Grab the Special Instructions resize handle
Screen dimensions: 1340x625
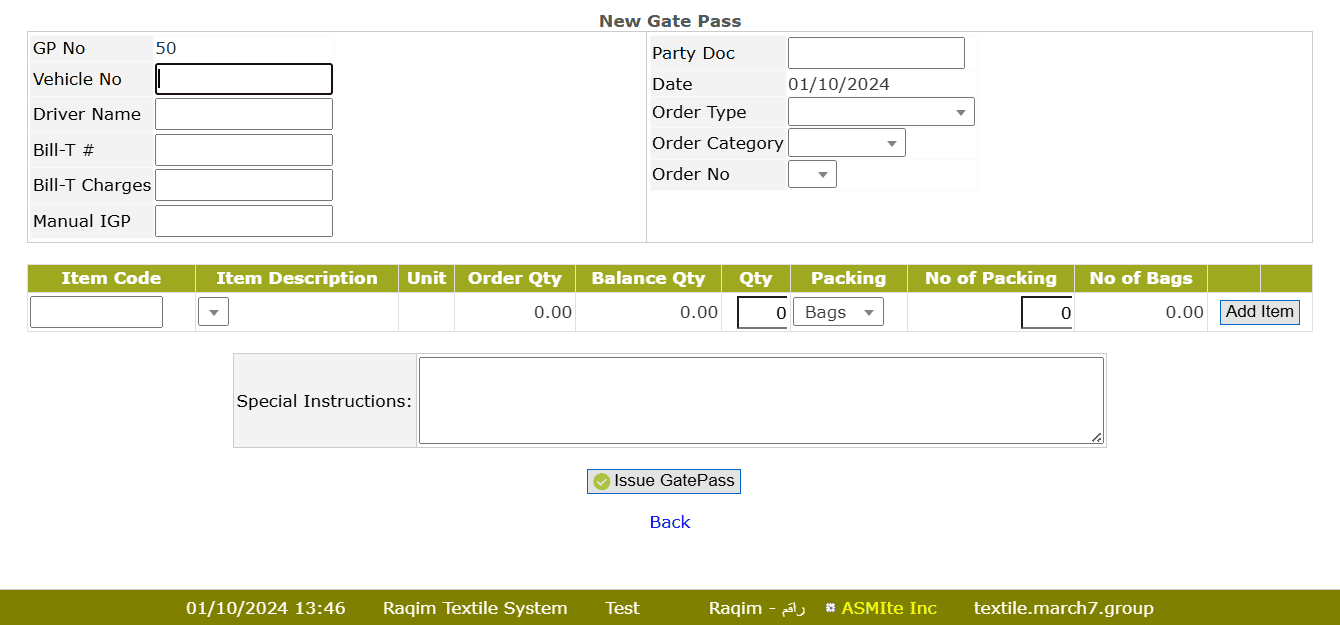coord(1097,437)
